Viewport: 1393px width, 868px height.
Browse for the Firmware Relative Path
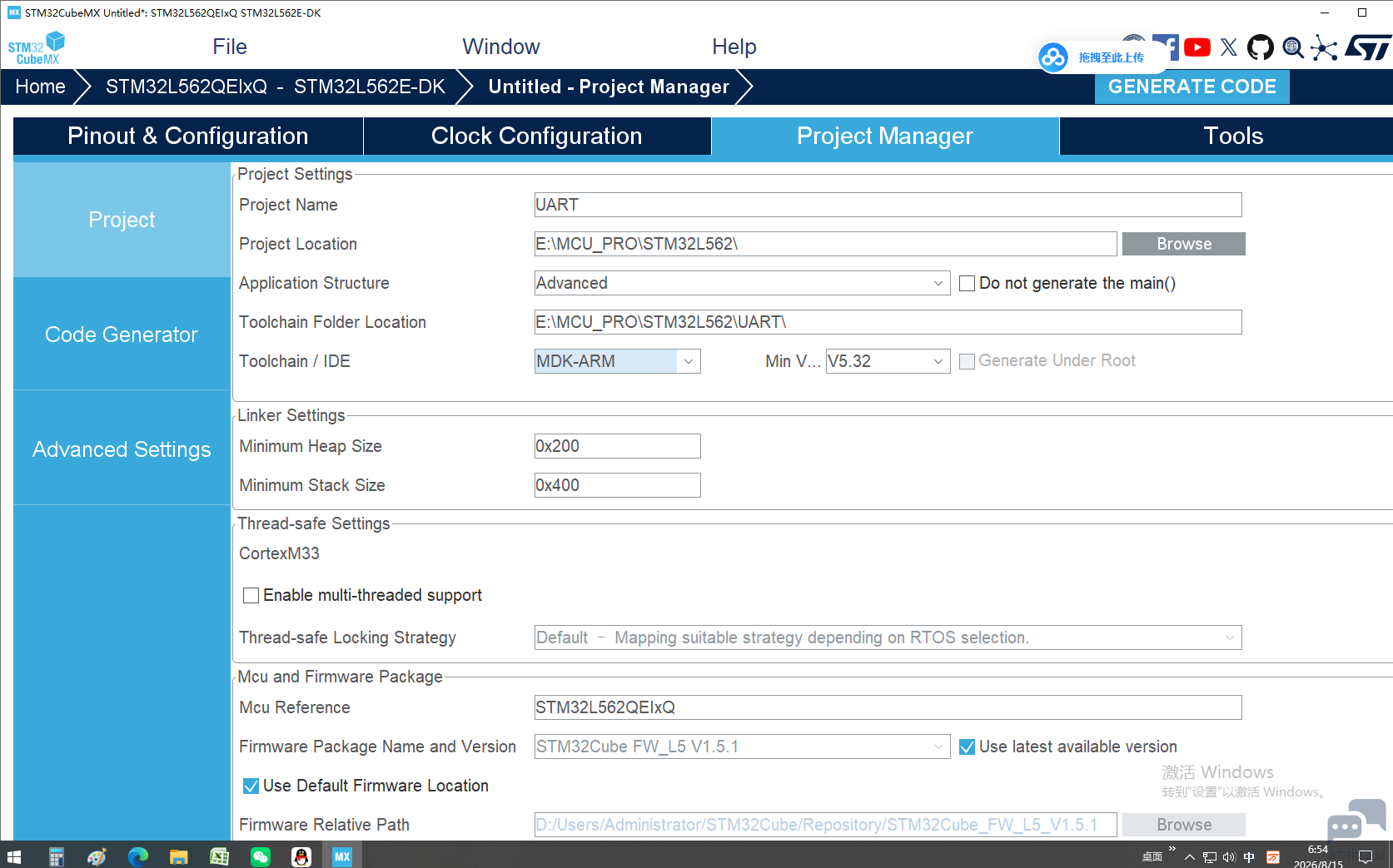[x=1183, y=825]
